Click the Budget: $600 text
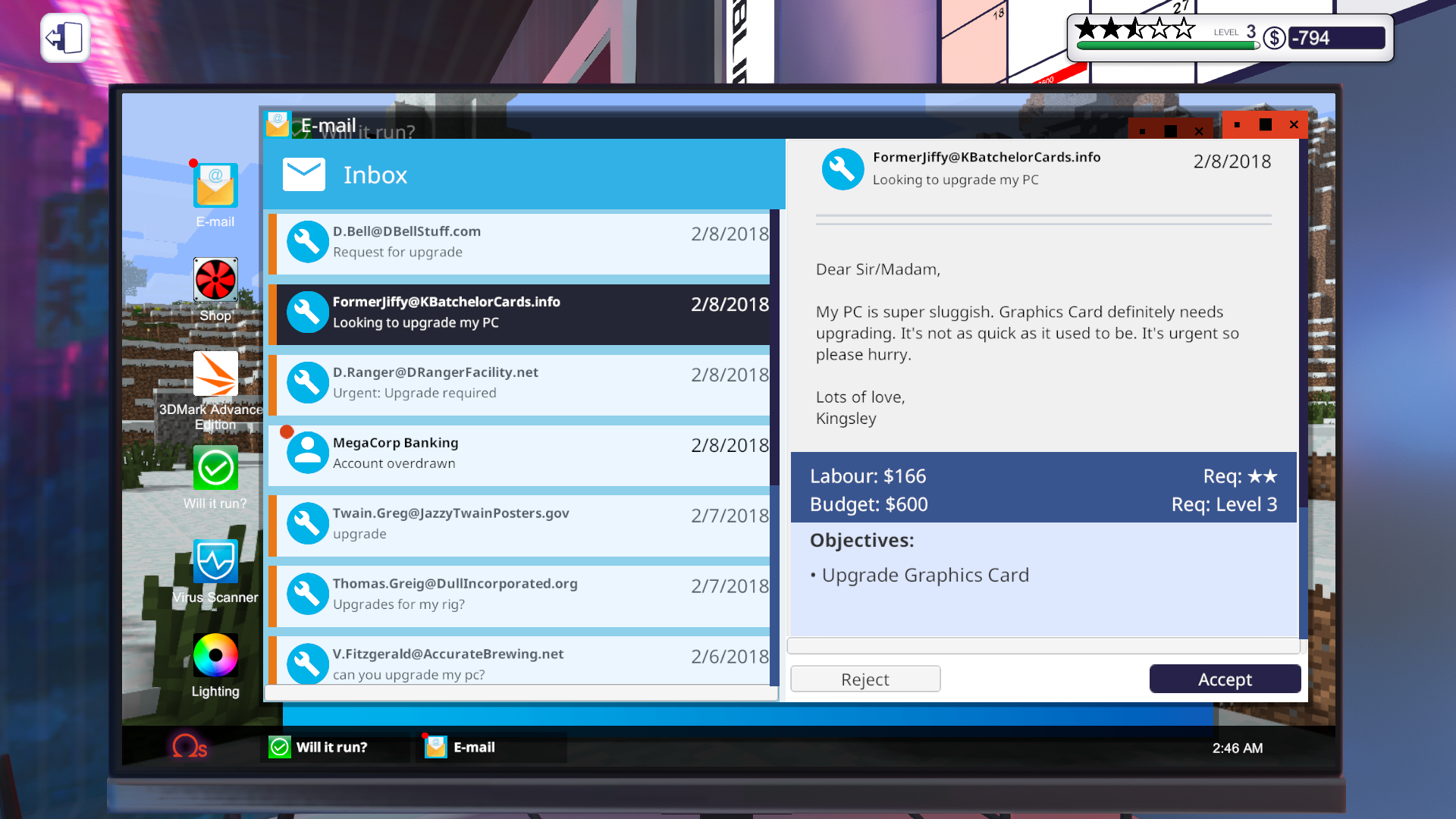 (869, 504)
